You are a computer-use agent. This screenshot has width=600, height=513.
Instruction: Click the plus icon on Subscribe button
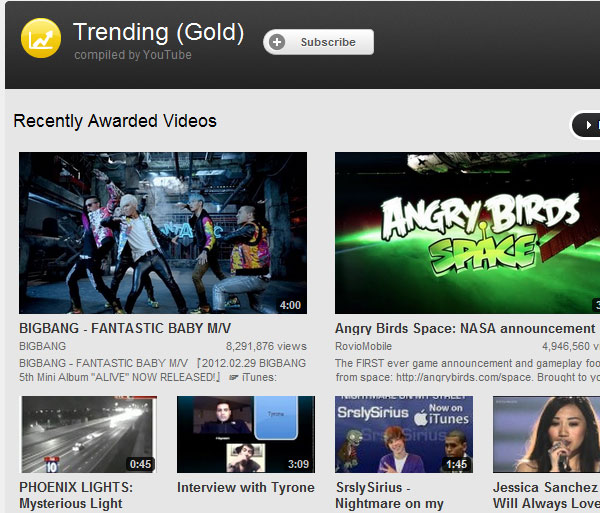click(277, 42)
